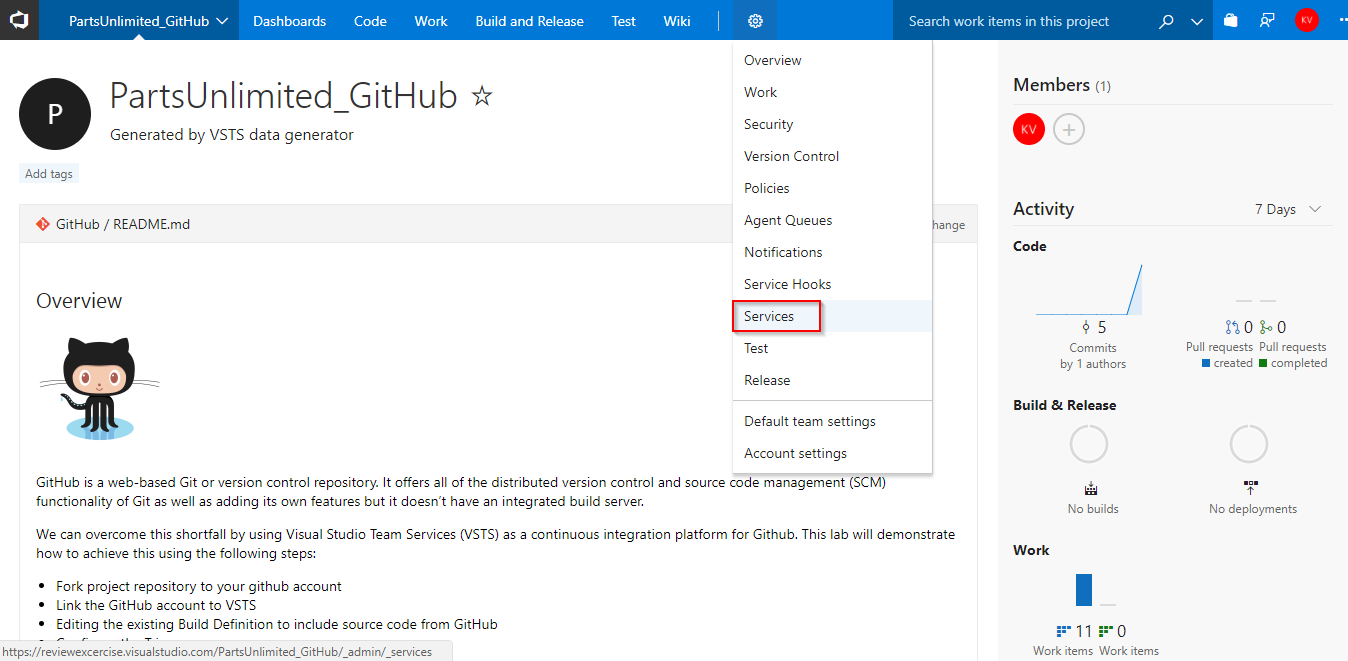Image resolution: width=1348 pixels, height=661 pixels.
Task: Click "Generated by VSTS data generator" description
Action: [x=232, y=134]
